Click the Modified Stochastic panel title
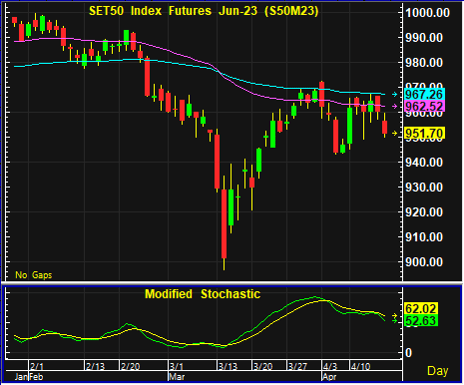This screenshot has height=385, width=464. tap(202, 294)
